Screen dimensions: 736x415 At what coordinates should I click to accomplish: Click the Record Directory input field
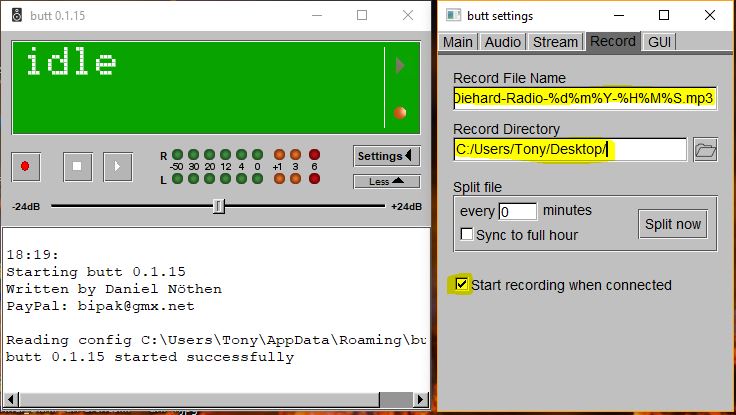tap(570, 149)
